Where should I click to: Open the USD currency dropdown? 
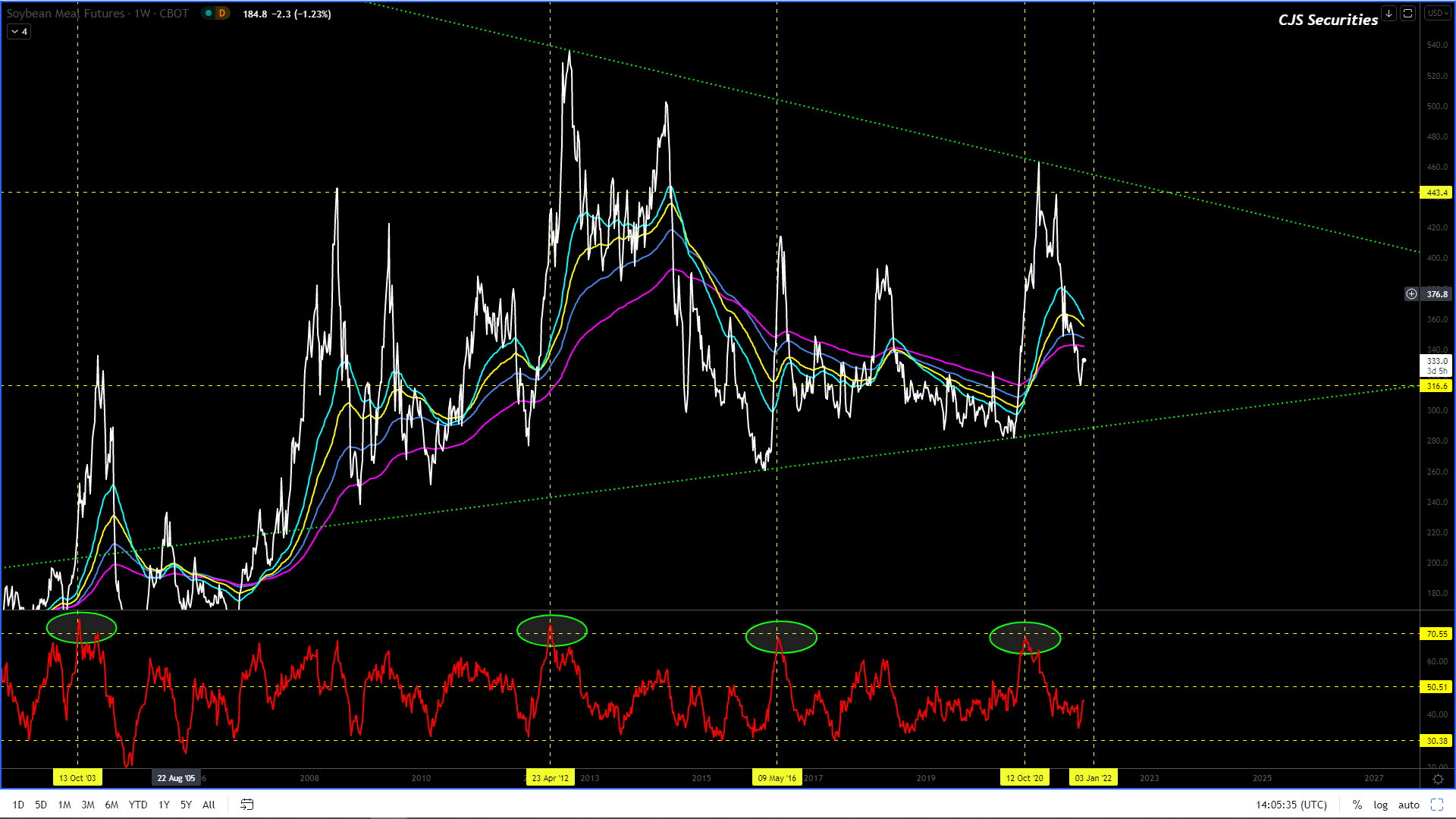[1438, 14]
